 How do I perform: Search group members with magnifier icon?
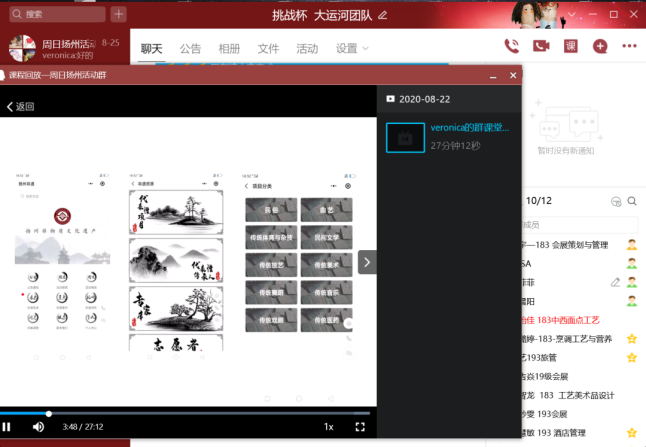click(632, 201)
